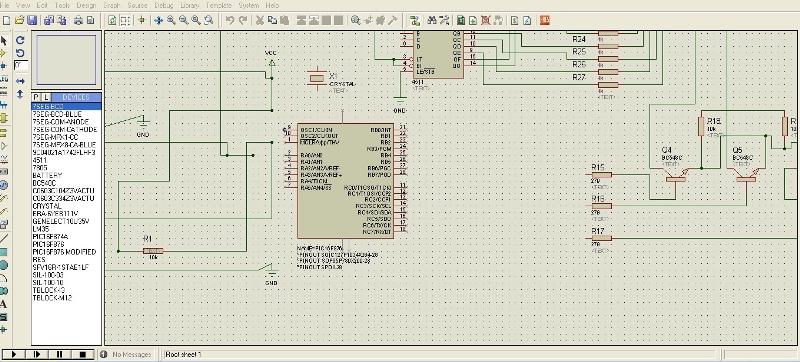
Task: Open the design explorer
Action: (x=461, y=20)
